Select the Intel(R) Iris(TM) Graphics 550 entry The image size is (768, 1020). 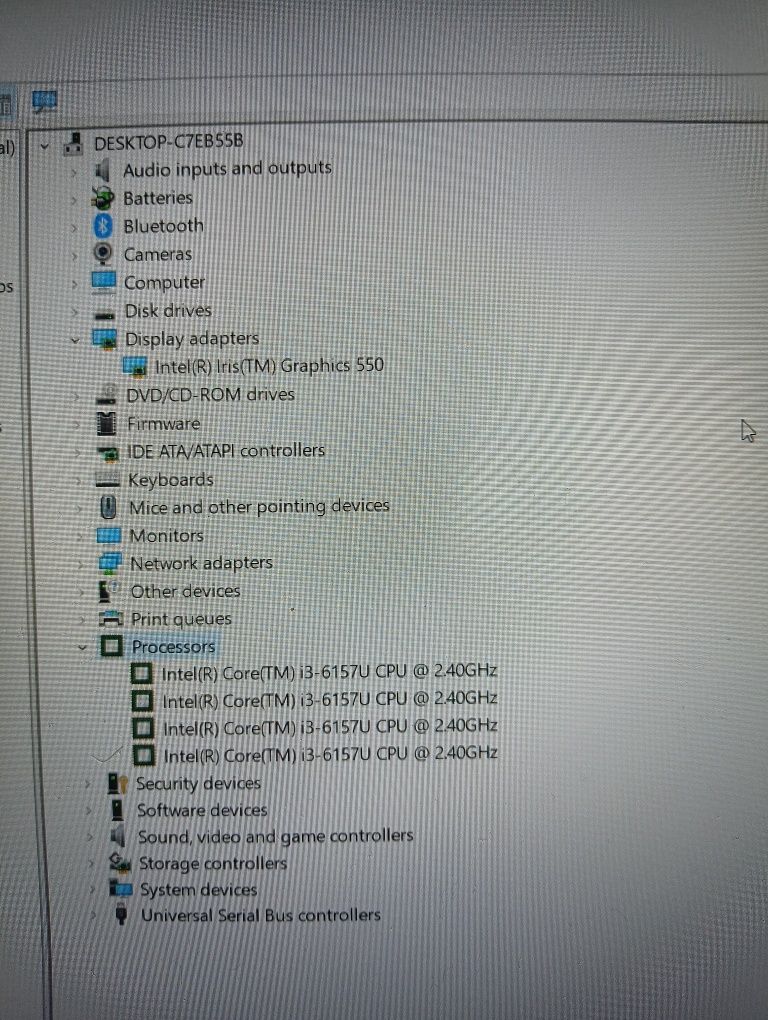[x=269, y=366]
